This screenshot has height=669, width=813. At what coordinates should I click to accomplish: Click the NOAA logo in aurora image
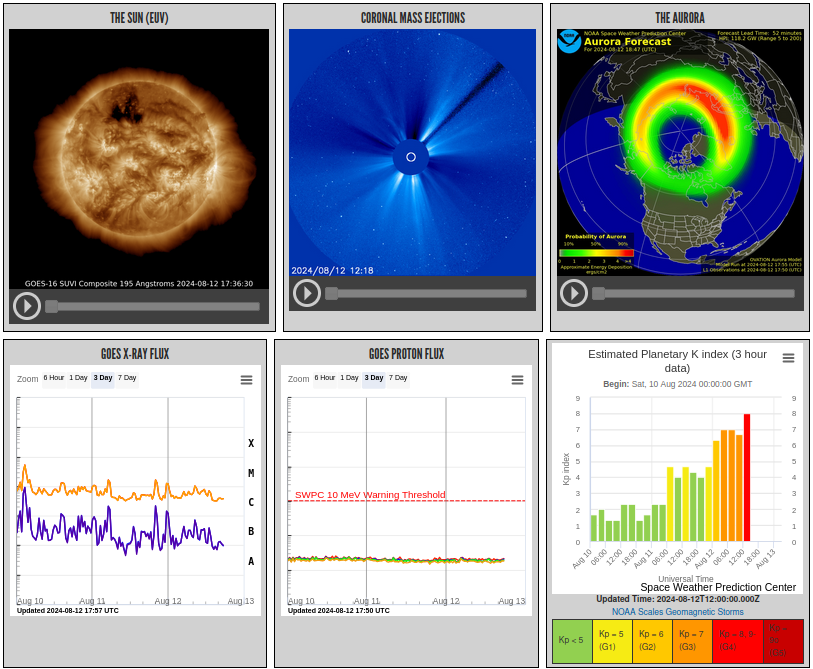coord(569,41)
